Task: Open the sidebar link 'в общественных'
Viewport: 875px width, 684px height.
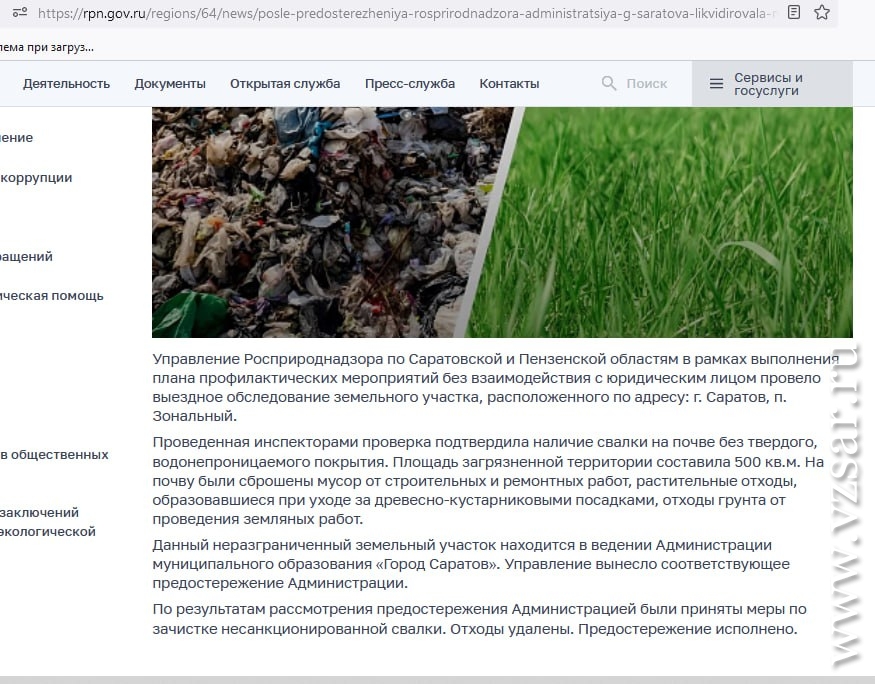Action: pos(54,455)
